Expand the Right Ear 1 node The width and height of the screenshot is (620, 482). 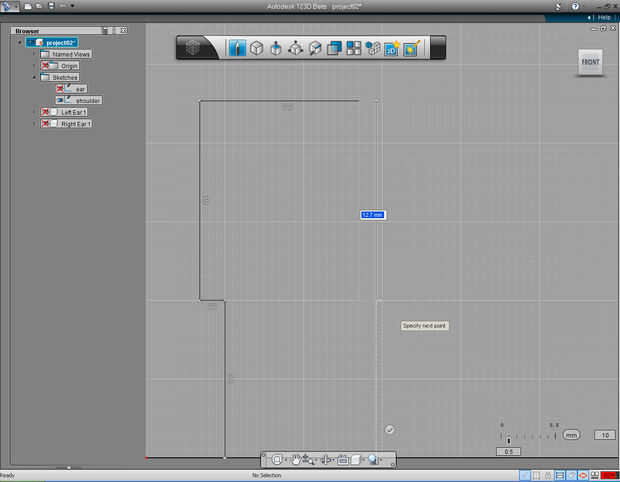(34, 124)
